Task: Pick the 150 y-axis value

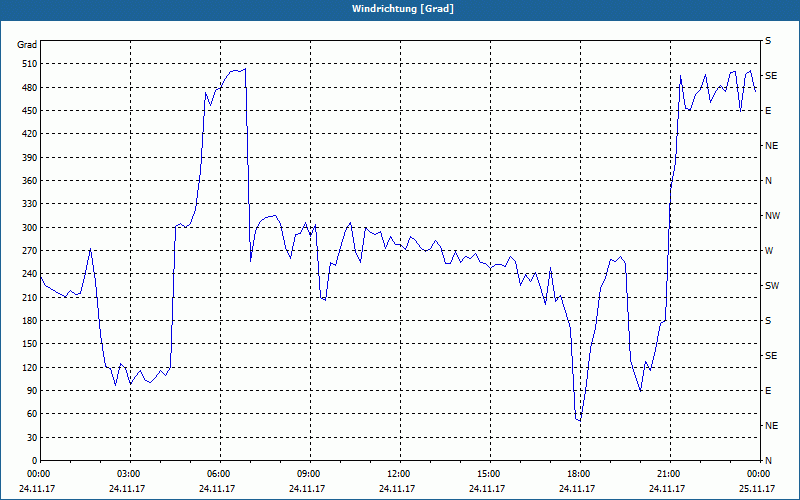Action: tap(30, 344)
